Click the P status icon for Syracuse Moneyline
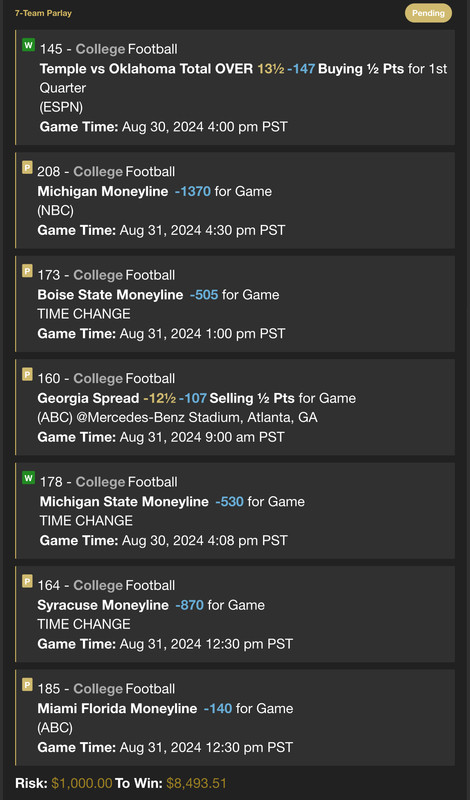Screen dimensions: 470x800 coord(27,581)
